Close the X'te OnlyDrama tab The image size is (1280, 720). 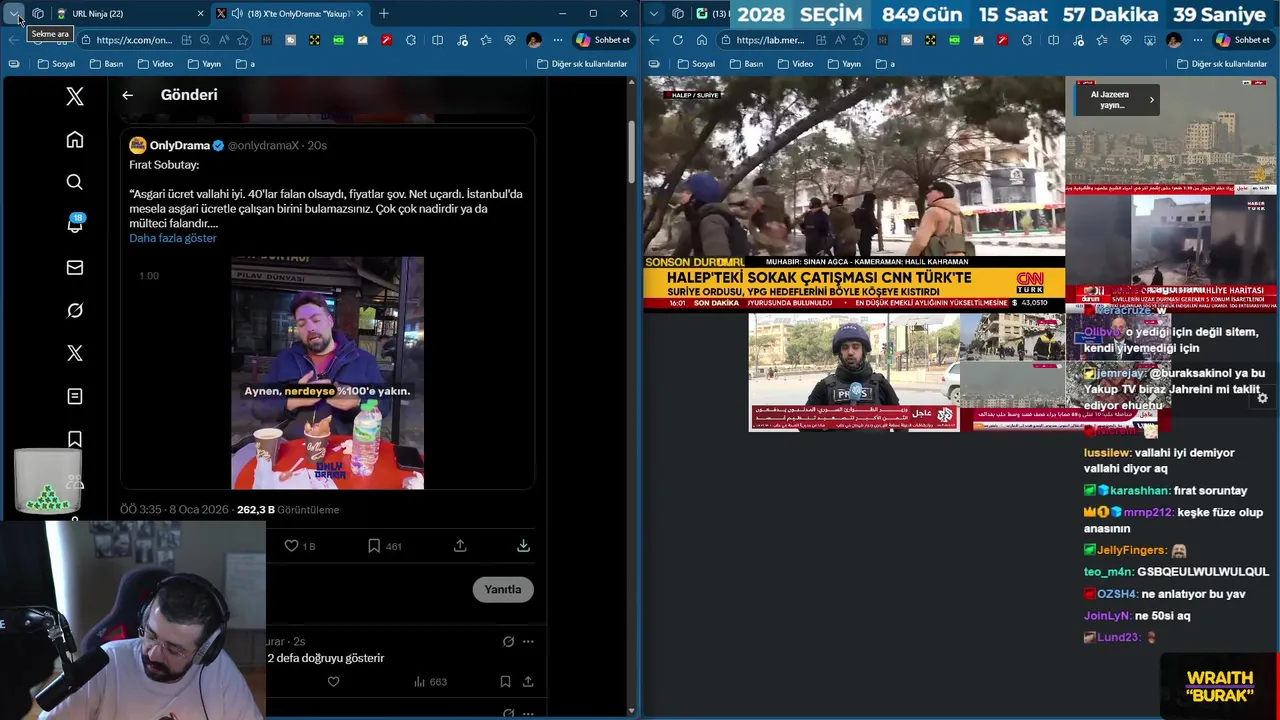tap(360, 13)
